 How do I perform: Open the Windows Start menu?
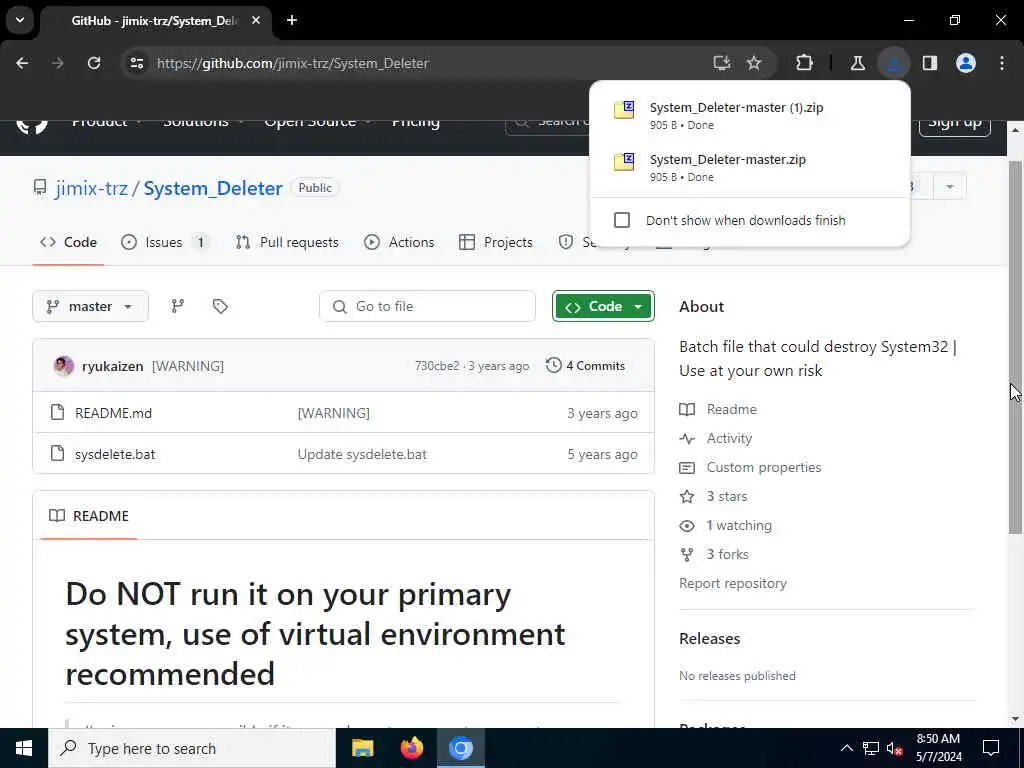click(24, 748)
